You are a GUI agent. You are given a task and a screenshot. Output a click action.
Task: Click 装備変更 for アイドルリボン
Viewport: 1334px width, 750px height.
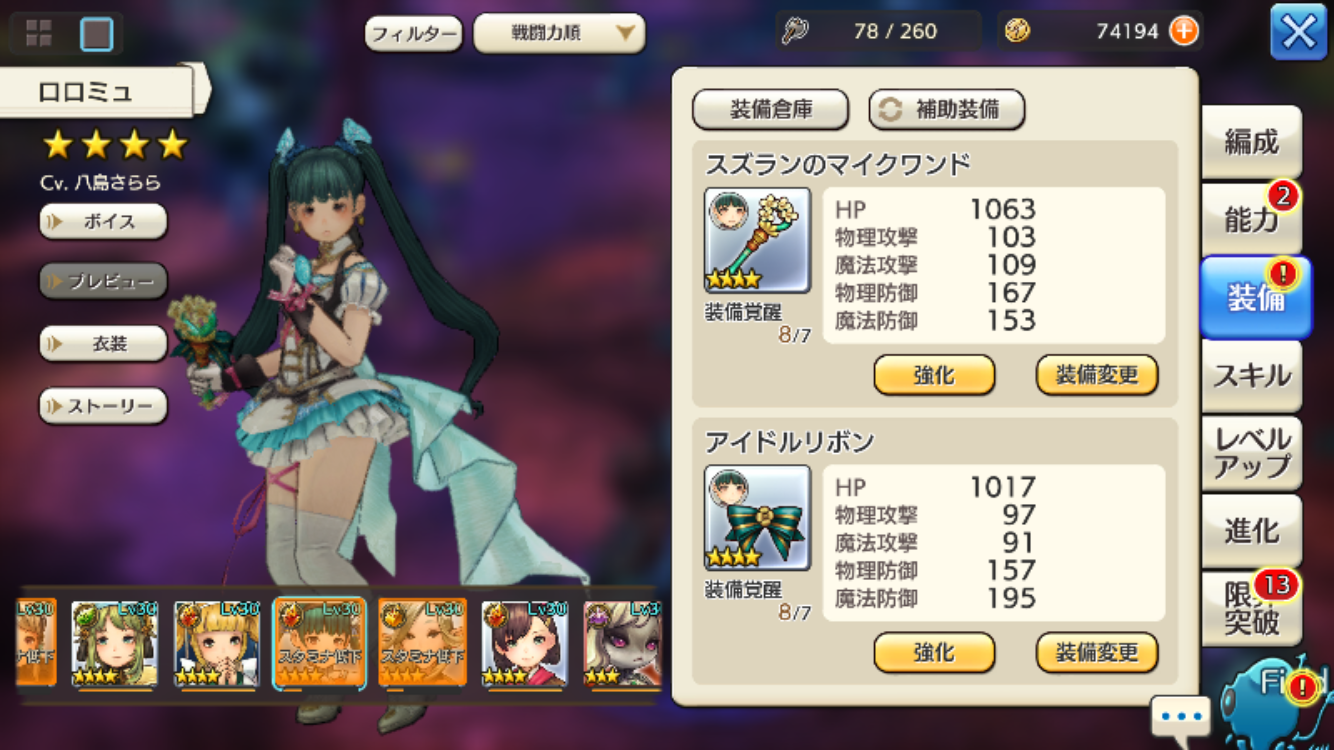(1097, 653)
